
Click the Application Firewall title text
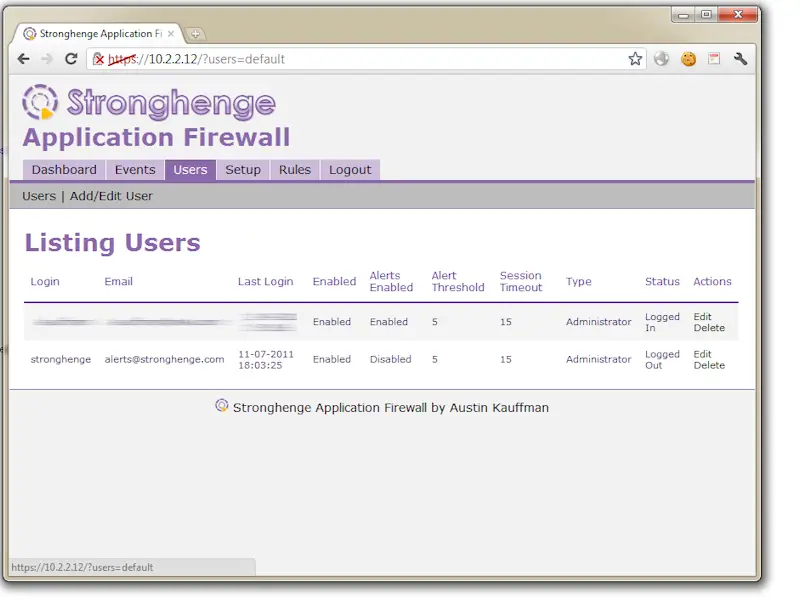[x=157, y=138]
